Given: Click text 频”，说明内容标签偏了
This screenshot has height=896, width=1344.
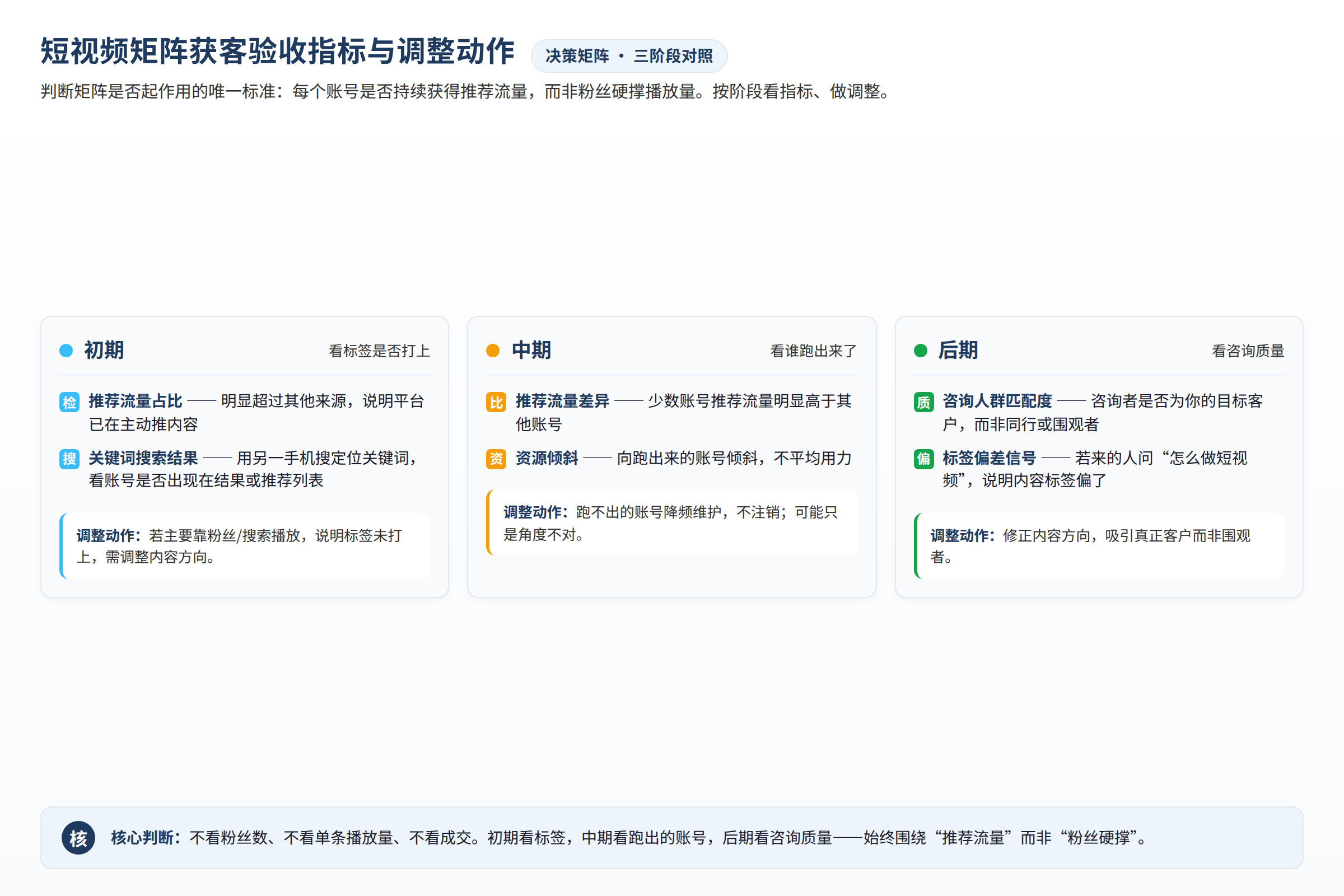Looking at the screenshot, I should point(1025,480).
